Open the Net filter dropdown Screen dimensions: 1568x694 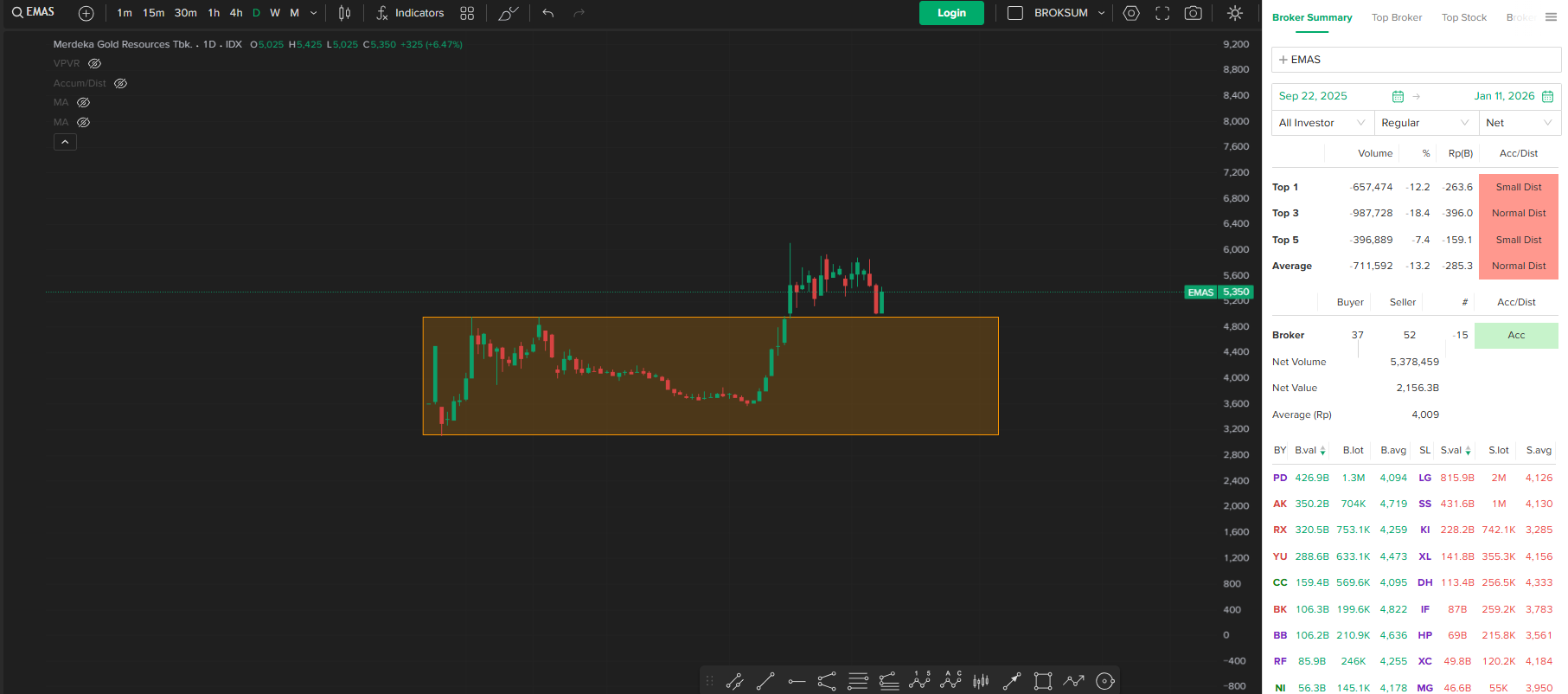(x=1520, y=123)
